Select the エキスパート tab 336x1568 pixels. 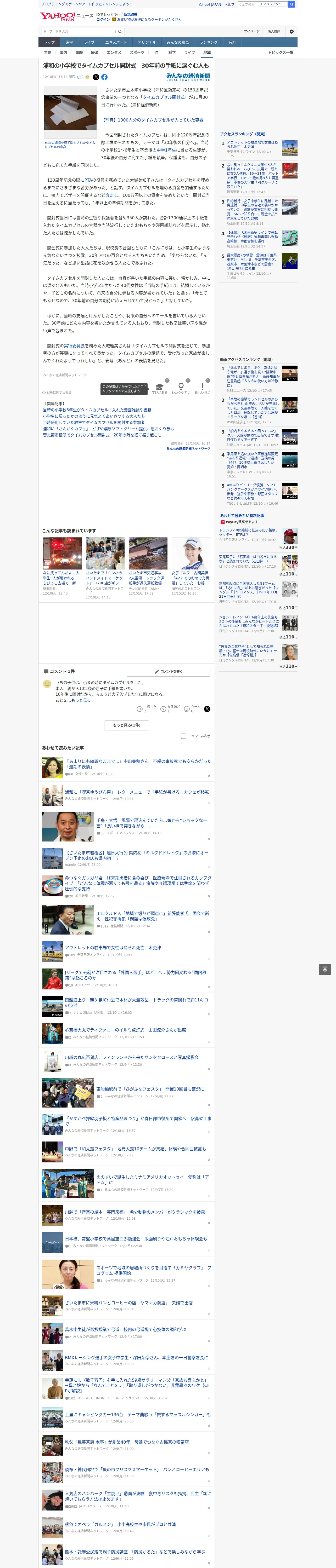pyautogui.click(x=116, y=43)
